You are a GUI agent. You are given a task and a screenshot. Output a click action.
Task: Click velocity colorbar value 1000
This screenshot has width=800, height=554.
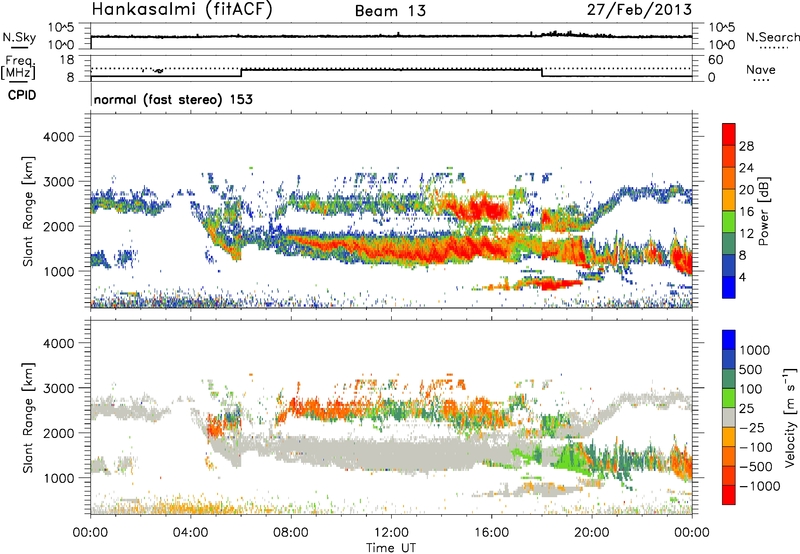tap(755, 350)
